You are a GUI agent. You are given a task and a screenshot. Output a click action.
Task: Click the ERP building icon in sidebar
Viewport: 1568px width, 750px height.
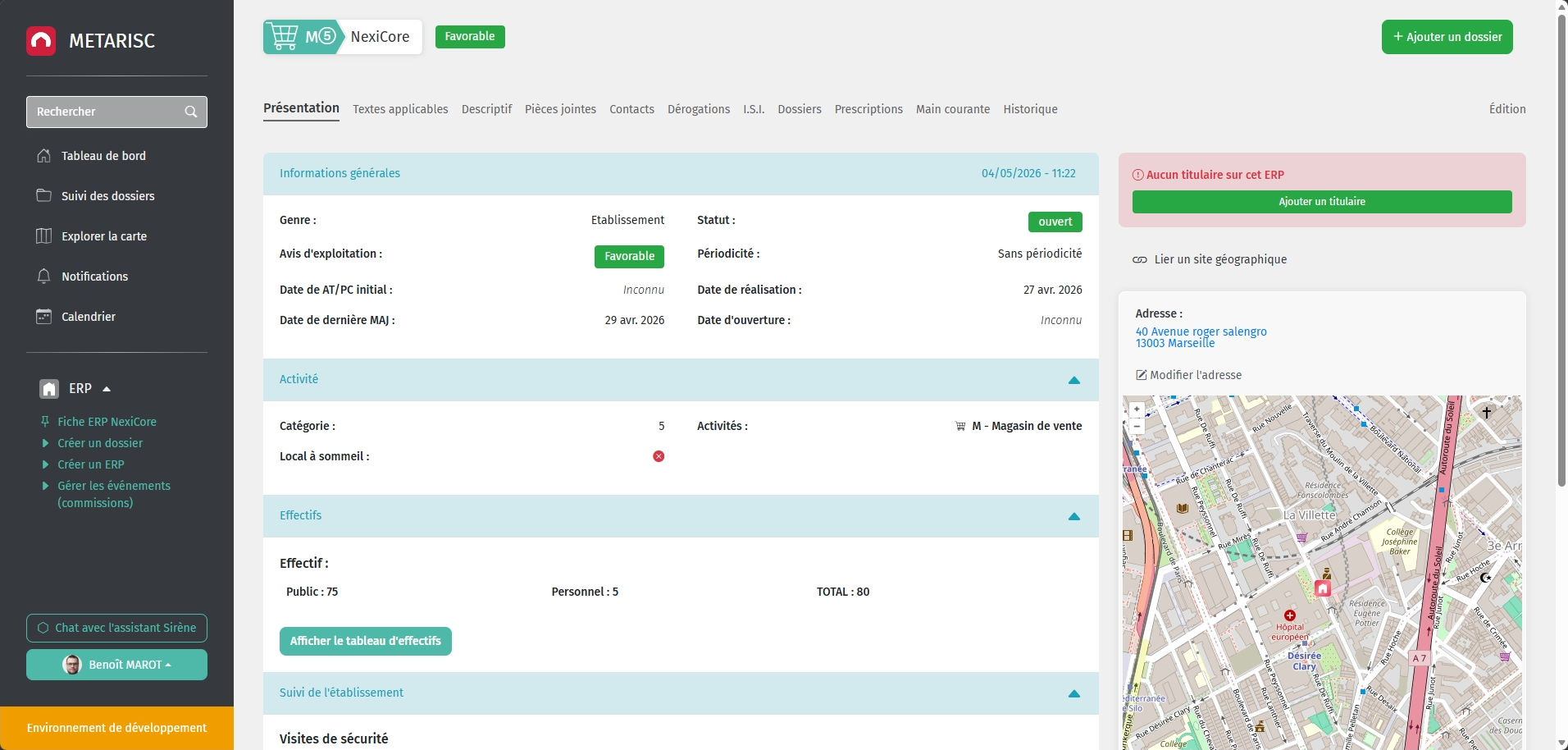(49, 388)
